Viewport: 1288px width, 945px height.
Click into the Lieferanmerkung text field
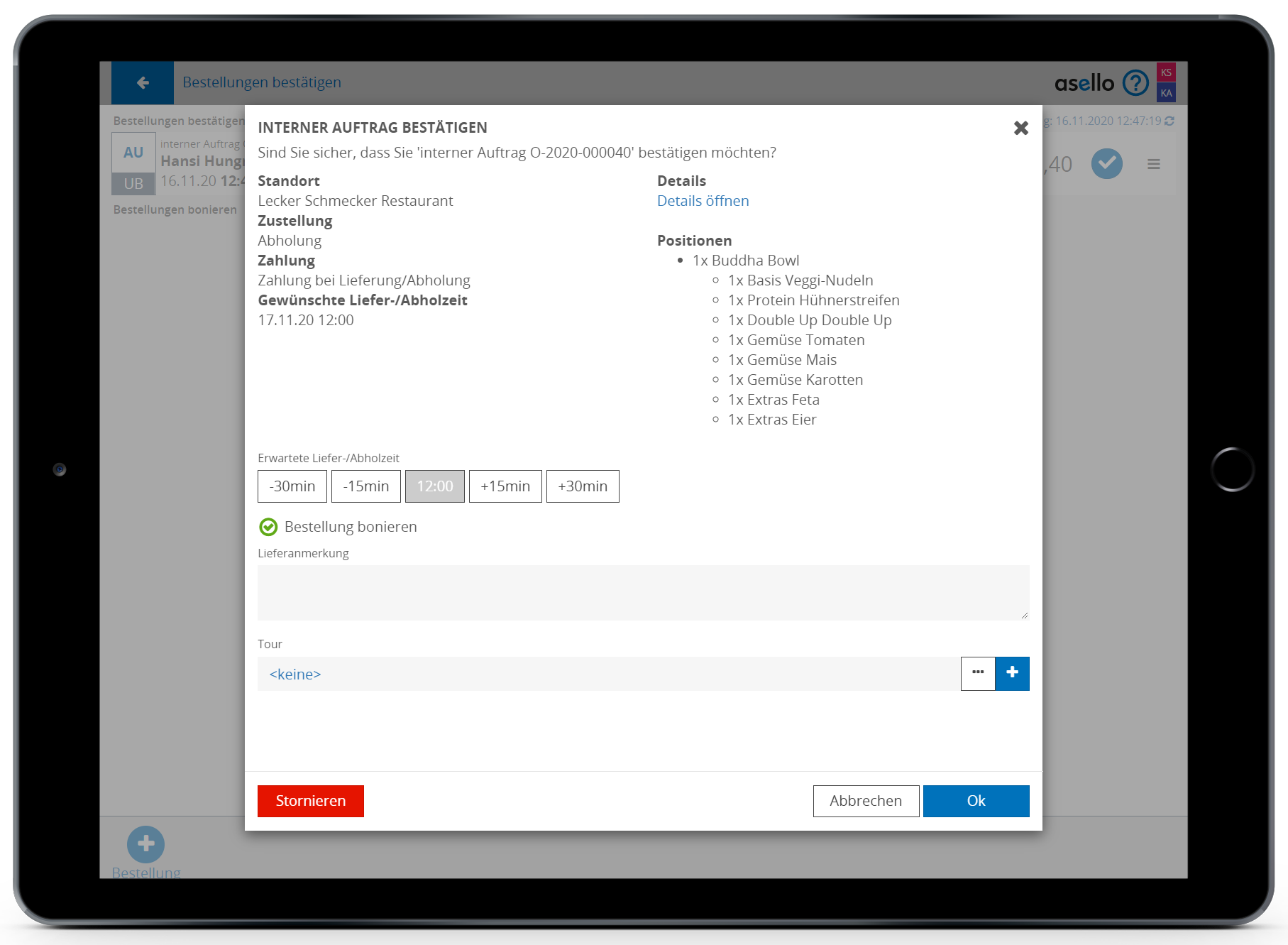(642, 593)
